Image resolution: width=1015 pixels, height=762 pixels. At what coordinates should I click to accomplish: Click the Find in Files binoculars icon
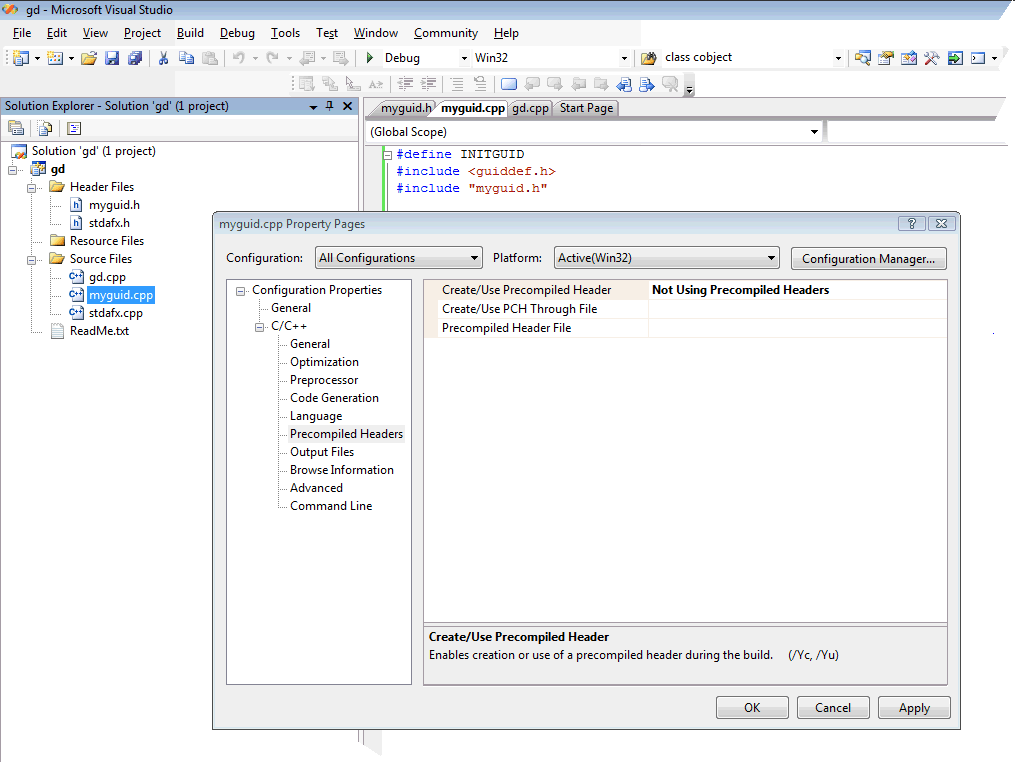click(648, 58)
